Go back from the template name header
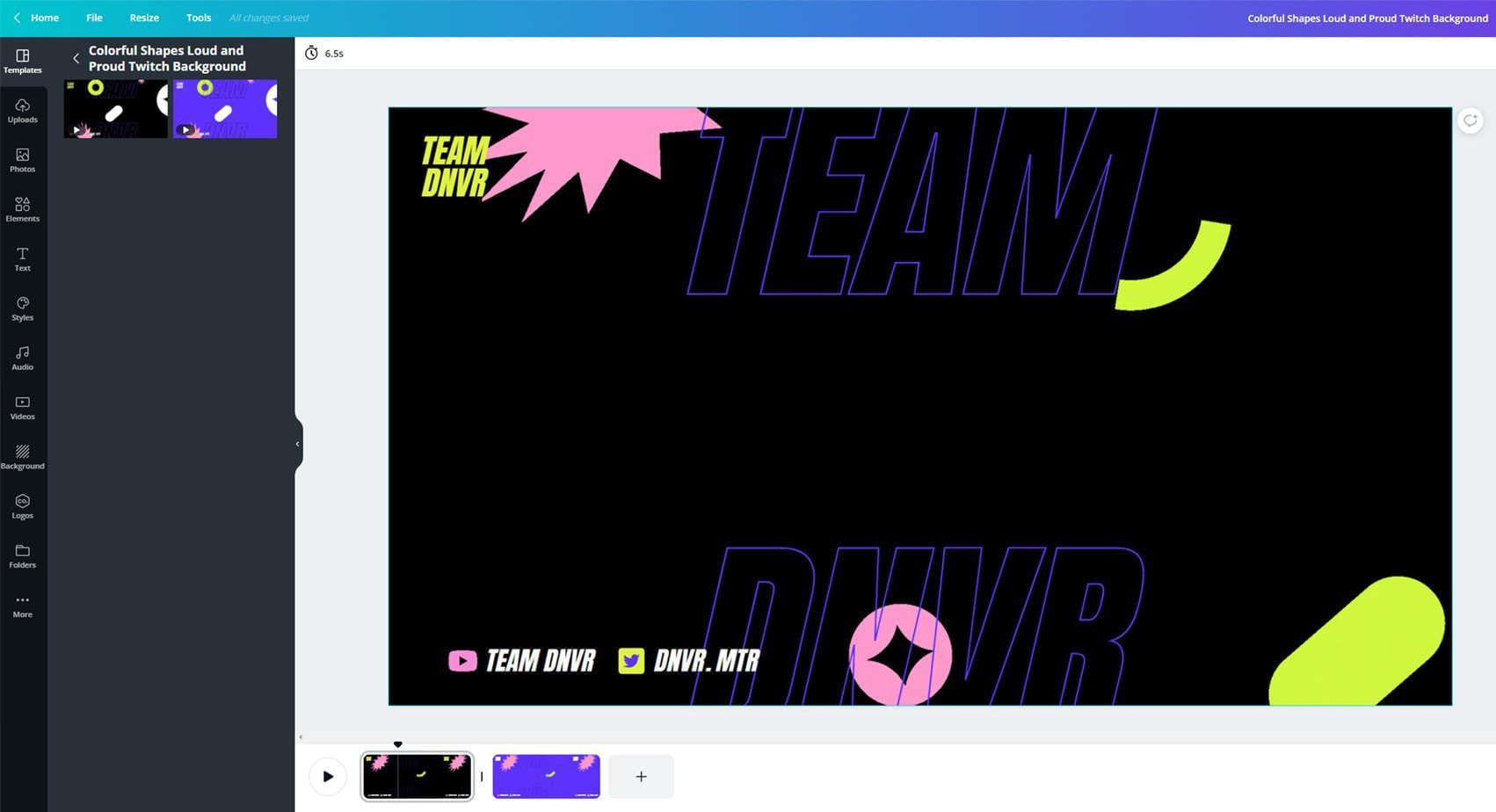 point(76,58)
